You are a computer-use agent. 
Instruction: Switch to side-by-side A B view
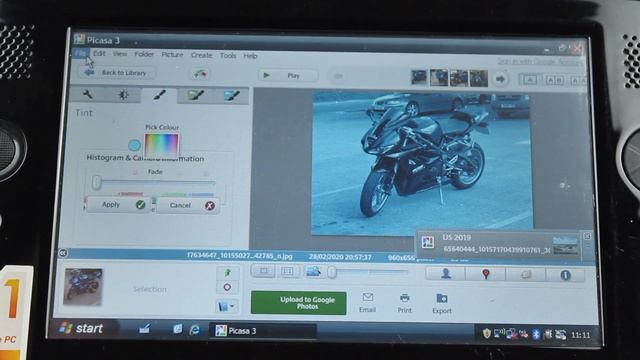[x=555, y=80]
